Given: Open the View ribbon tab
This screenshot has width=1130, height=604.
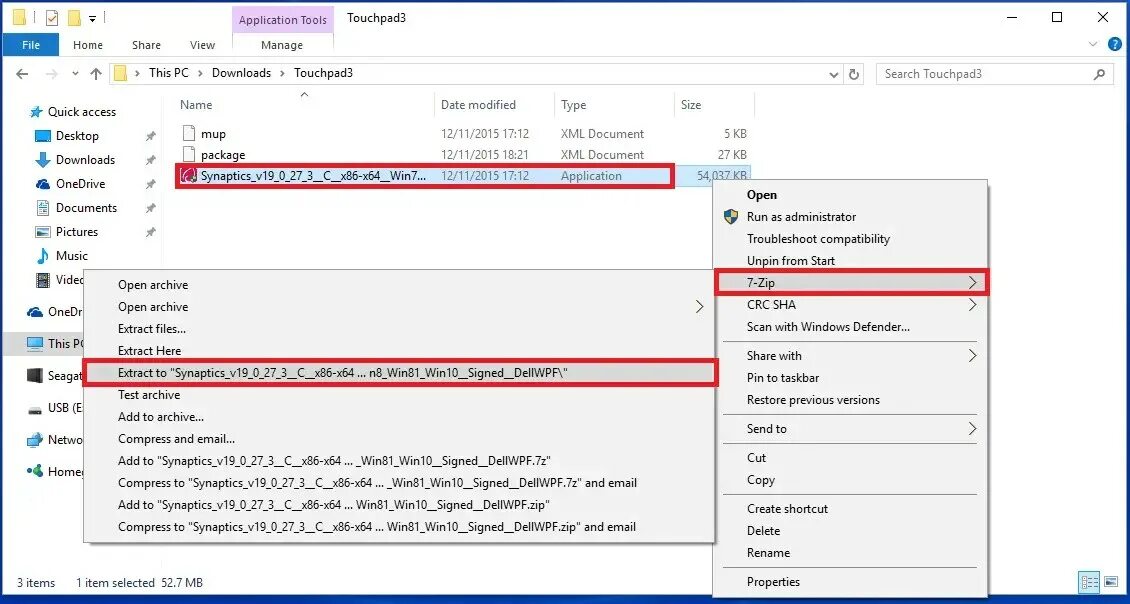Looking at the screenshot, I should [x=203, y=45].
